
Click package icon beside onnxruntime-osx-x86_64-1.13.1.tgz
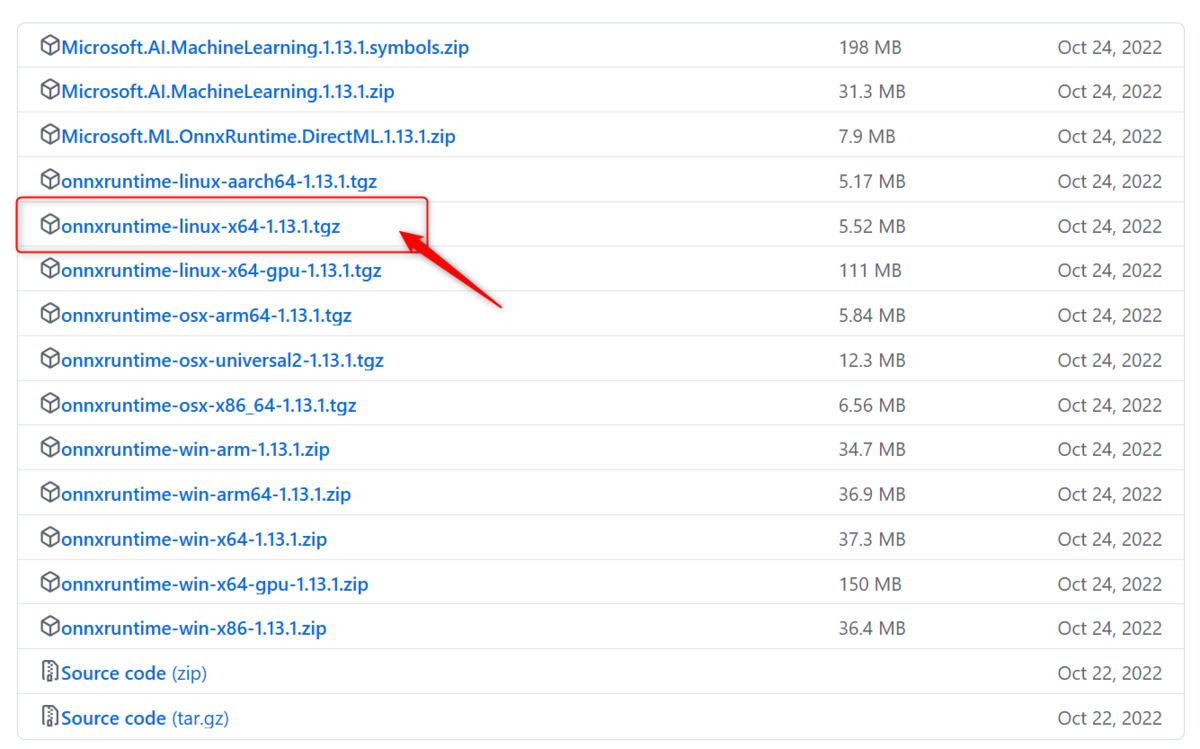tap(50, 404)
